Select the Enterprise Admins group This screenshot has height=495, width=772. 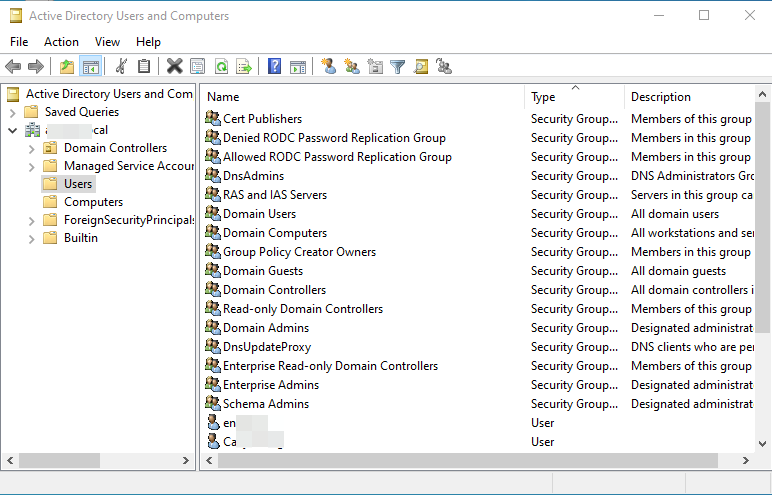271,385
